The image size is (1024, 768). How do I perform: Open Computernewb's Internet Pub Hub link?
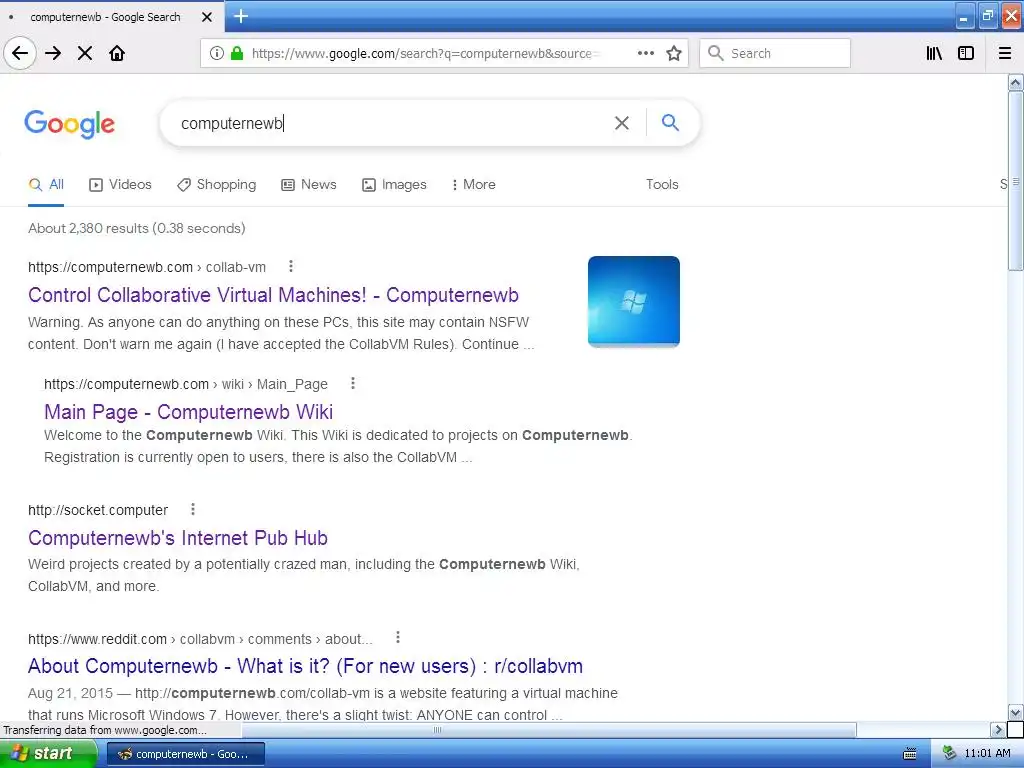click(x=178, y=538)
